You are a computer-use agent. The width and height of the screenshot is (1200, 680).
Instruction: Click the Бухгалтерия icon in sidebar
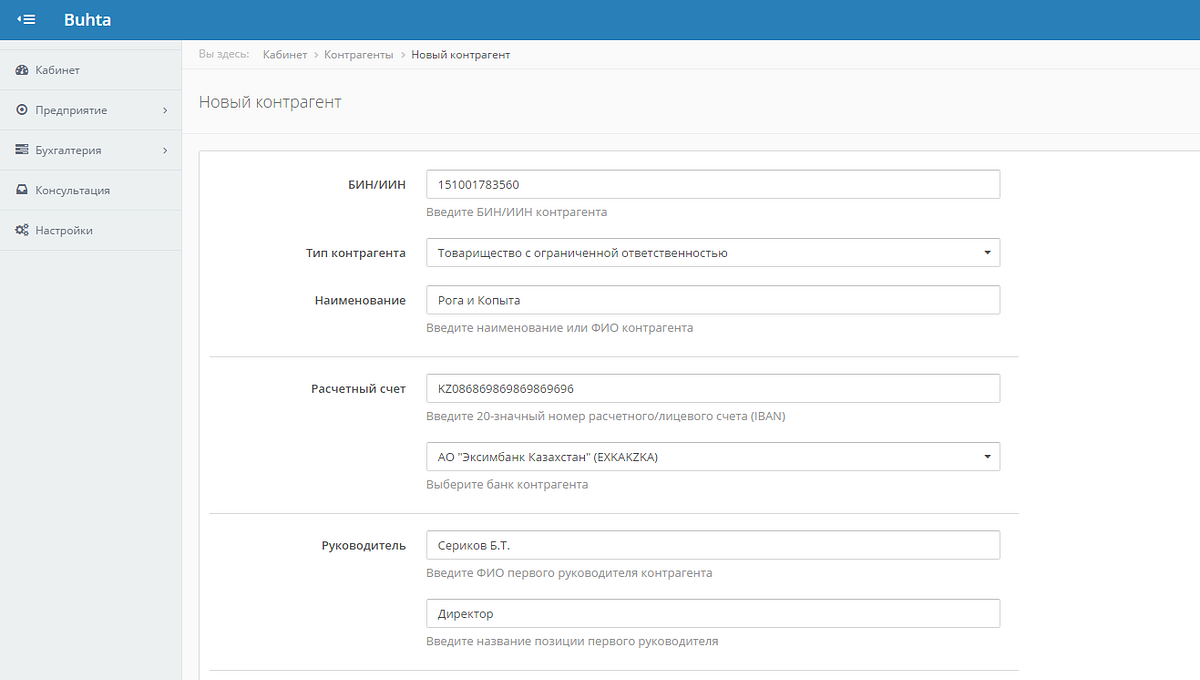22,150
